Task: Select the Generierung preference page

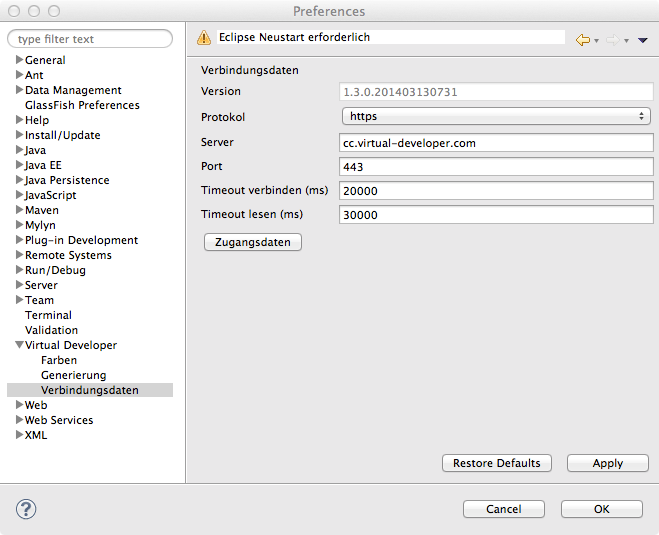Action: [73, 375]
